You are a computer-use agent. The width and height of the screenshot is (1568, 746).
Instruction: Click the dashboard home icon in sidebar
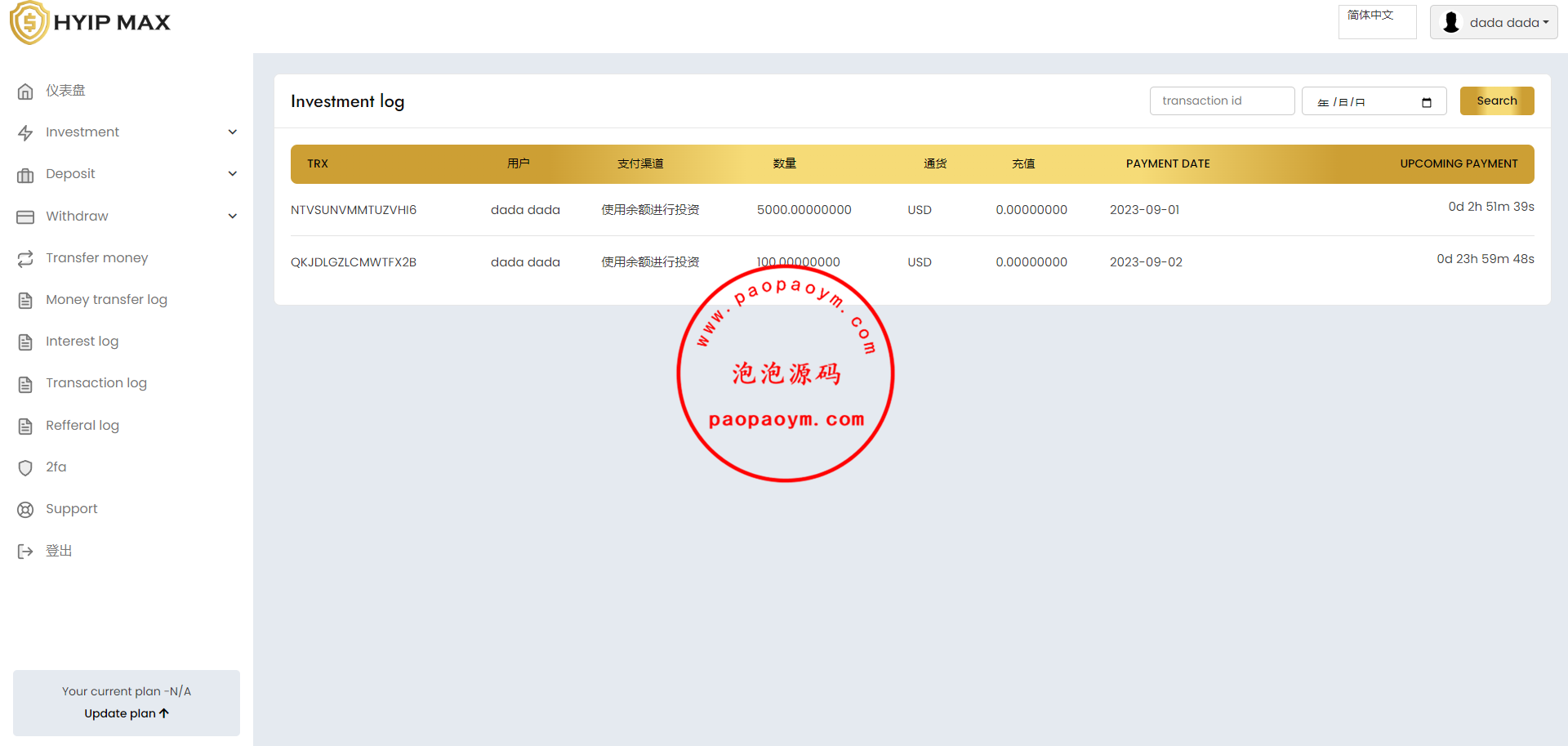(25, 92)
